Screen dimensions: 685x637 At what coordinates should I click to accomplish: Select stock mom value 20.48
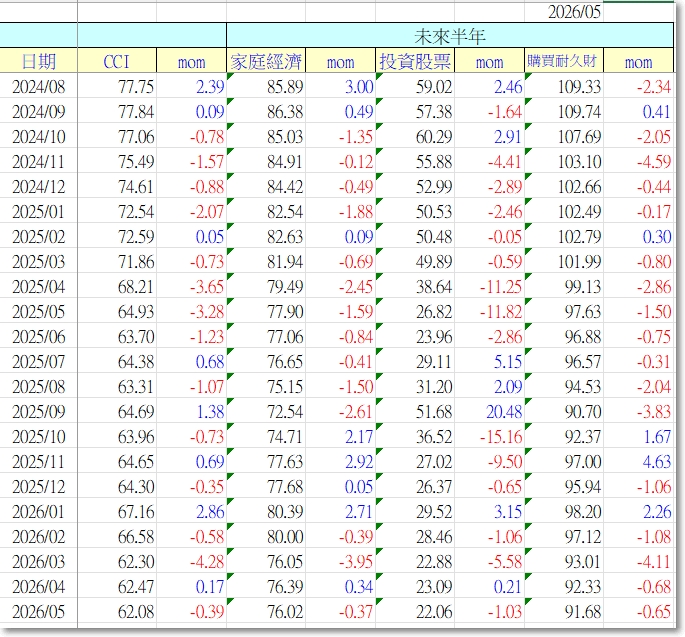pyautogui.click(x=489, y=411)
